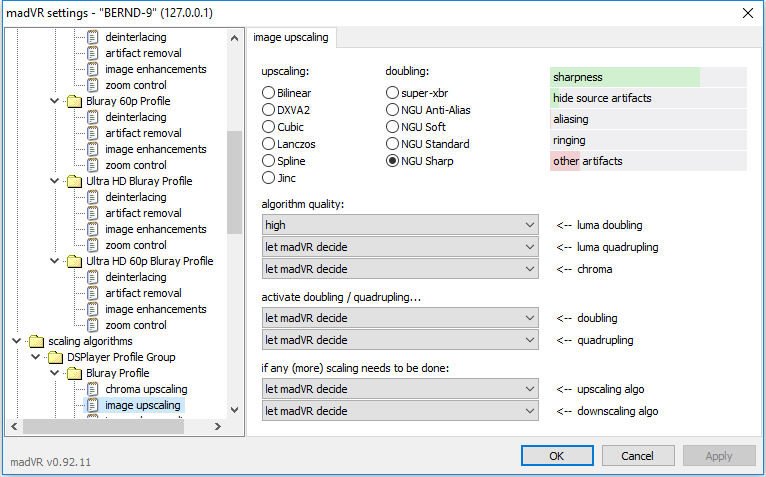The image size is (766, 477).
Task: Collapse the Ultra HD 60p Bluray Profile node
Action: [x=55, y=261]
